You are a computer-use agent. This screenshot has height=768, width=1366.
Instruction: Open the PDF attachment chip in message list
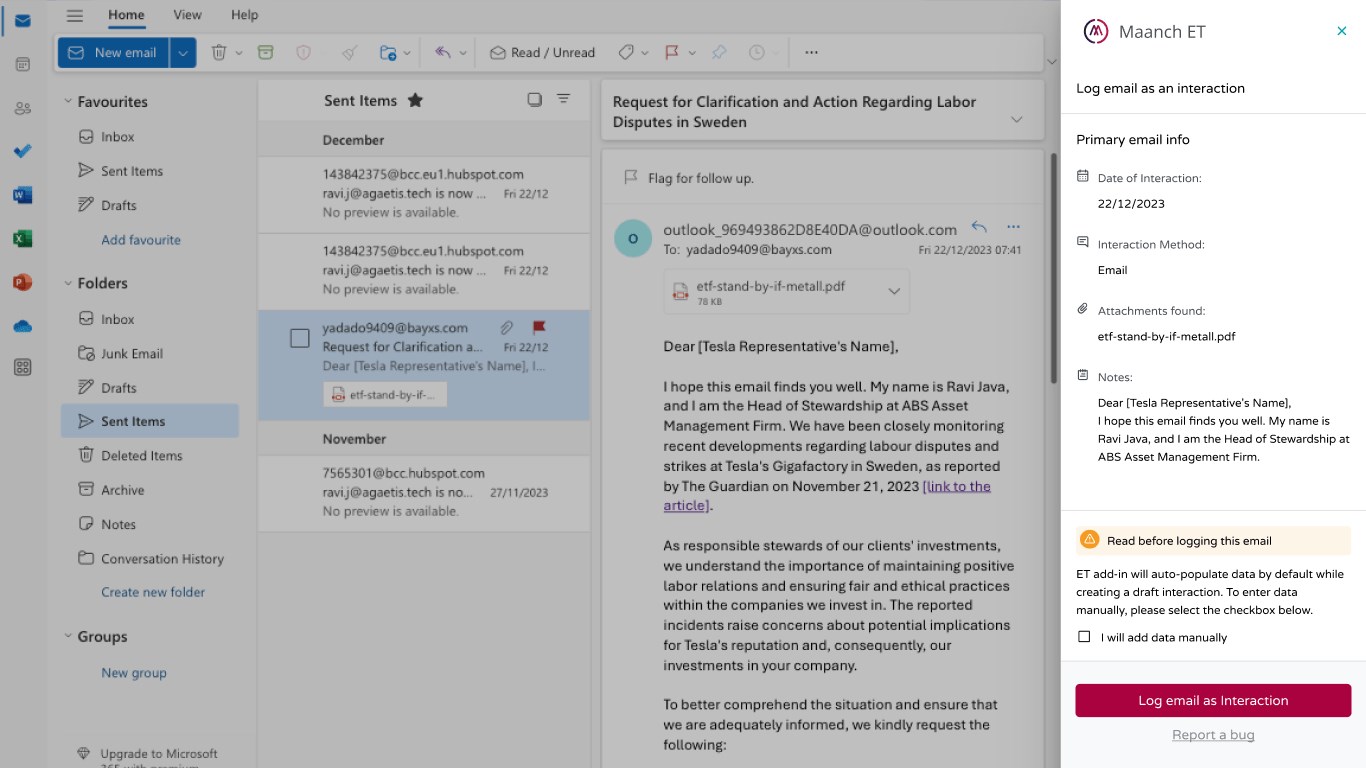coord(385,395)
